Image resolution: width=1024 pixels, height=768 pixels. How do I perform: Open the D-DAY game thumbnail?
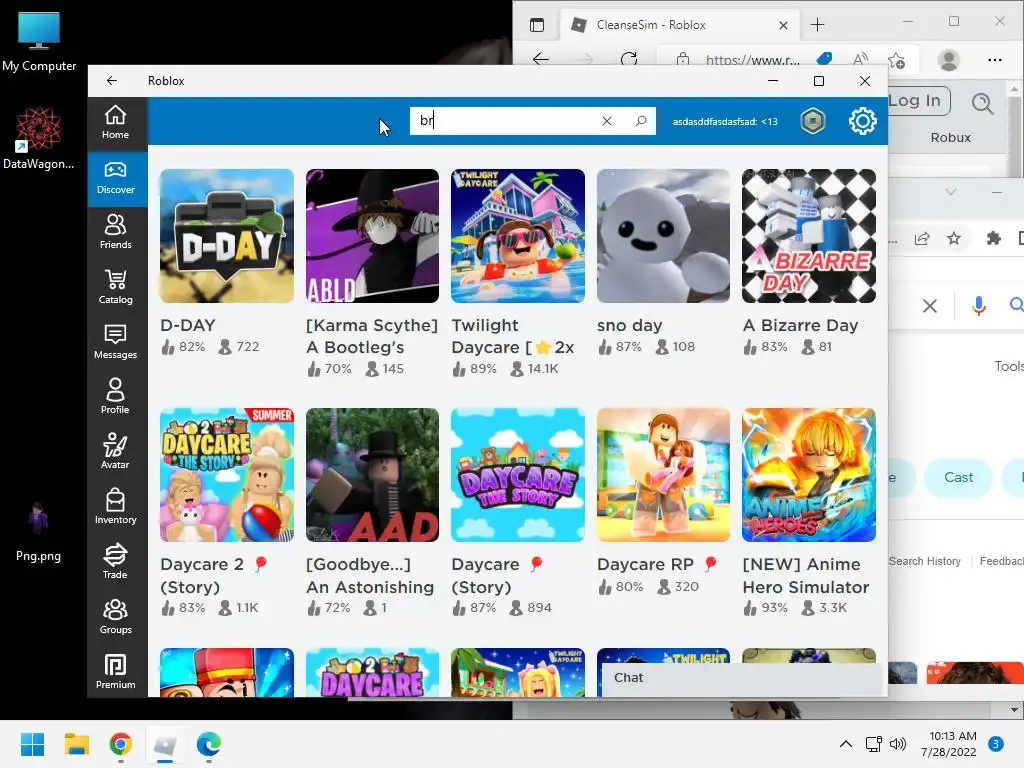click(227, 236)
